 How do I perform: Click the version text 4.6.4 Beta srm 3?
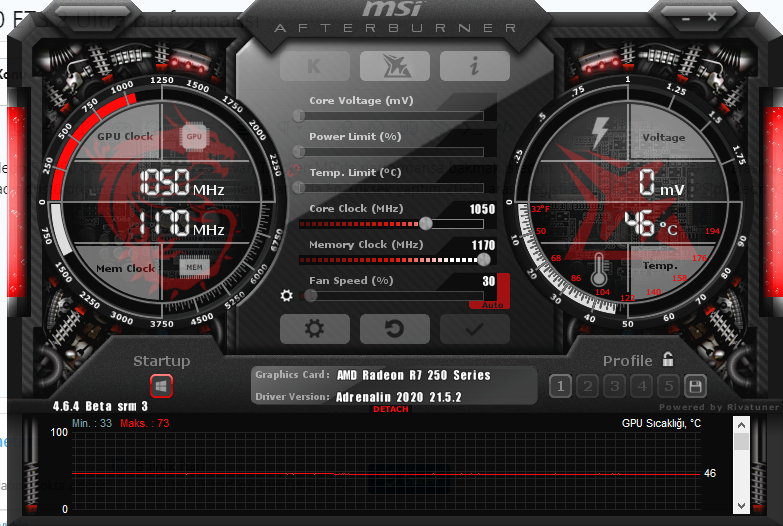(x=100, y=406)
